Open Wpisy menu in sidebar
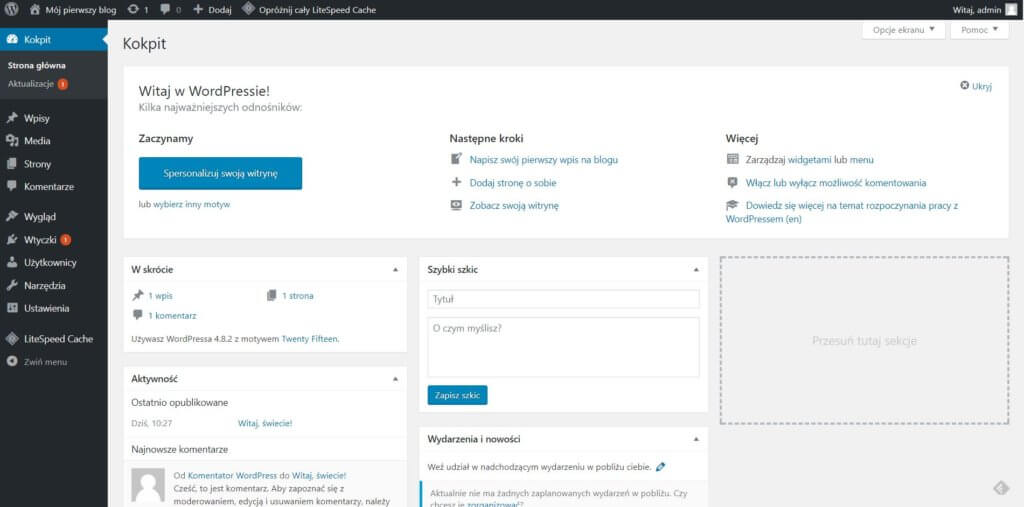 pos(37,118)
